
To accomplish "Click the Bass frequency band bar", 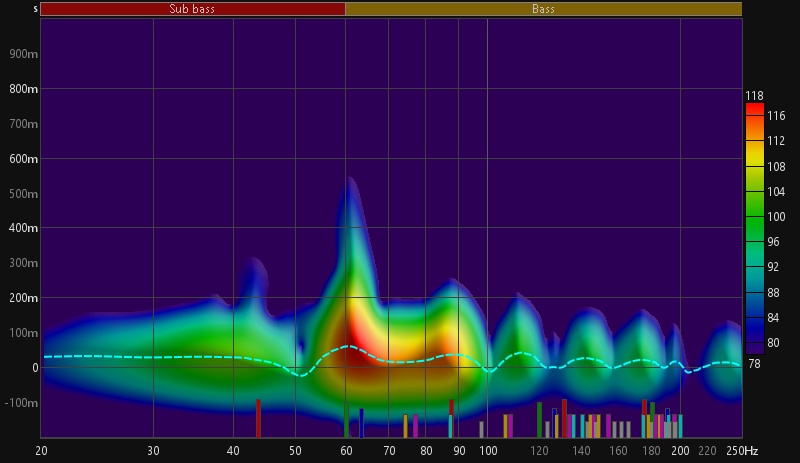I will (x=543, y=9).
